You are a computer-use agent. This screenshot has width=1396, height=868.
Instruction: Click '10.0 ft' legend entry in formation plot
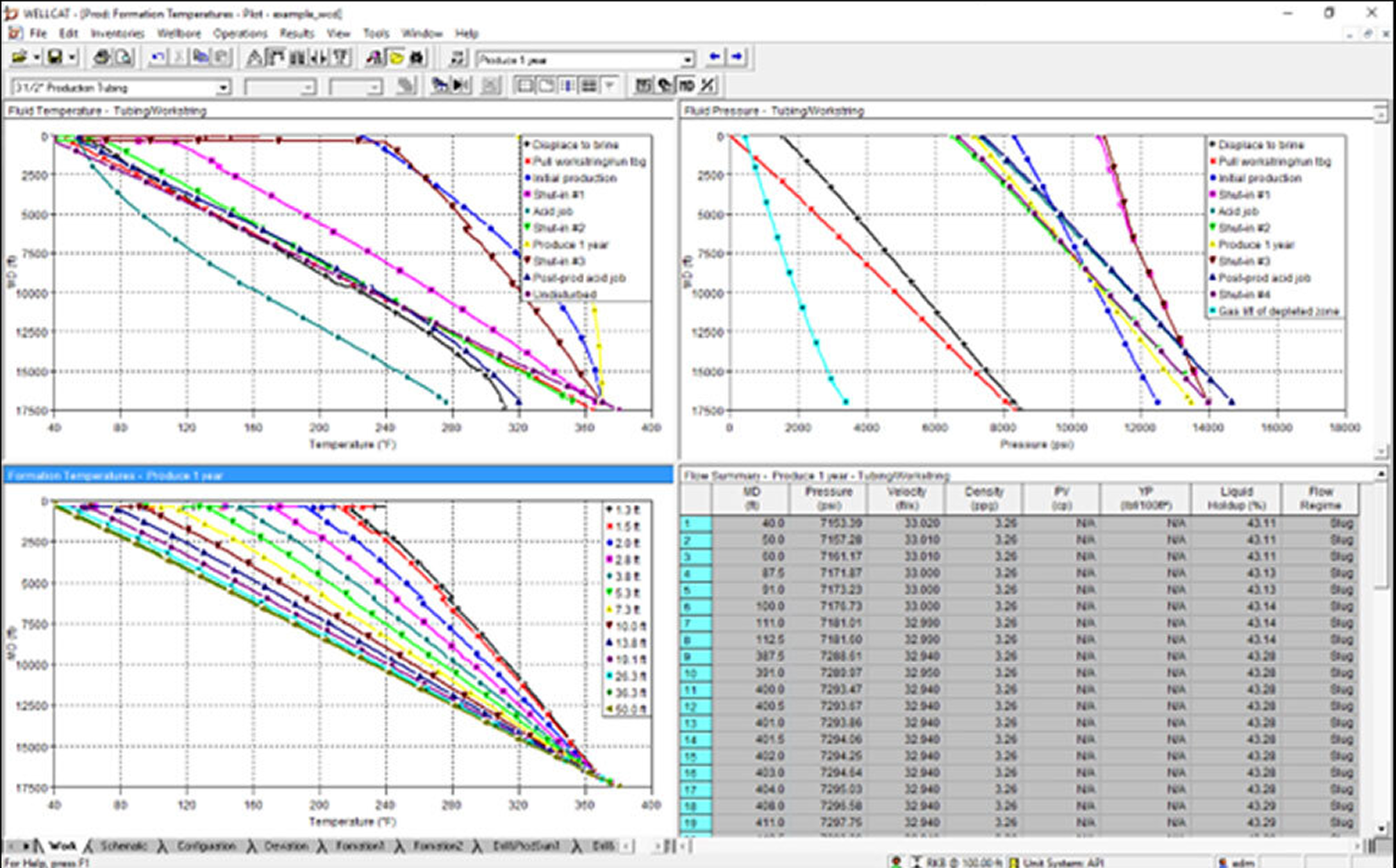pyautogui.click(x=627, y=626)
